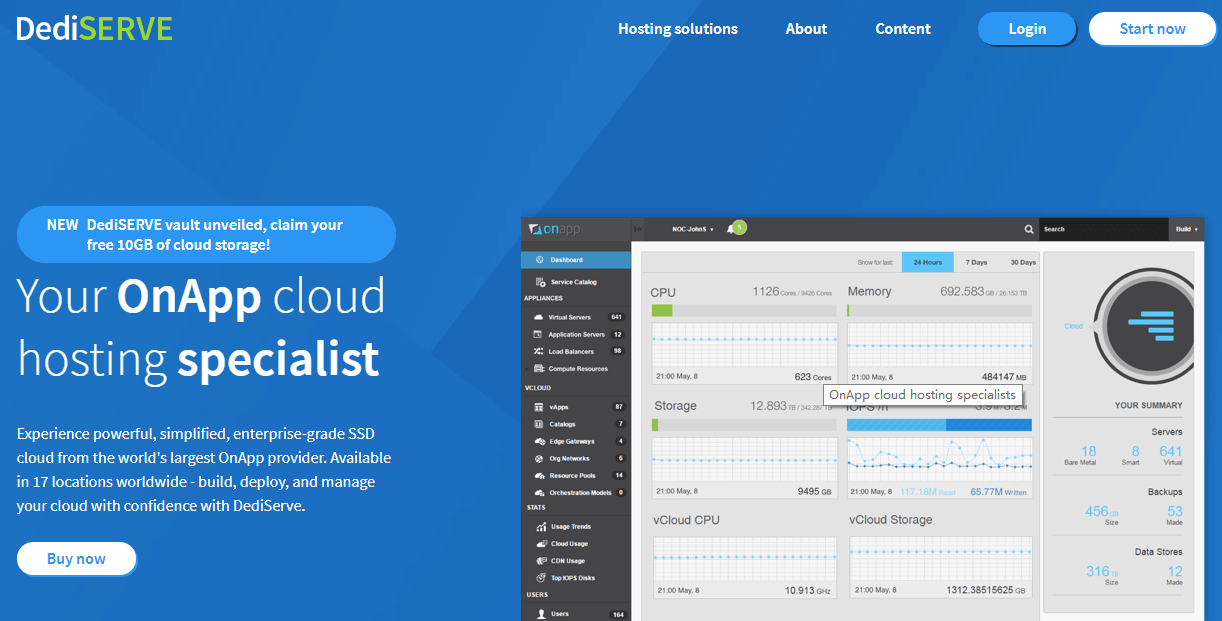
Task: Click the Resource Pools icon
Action: tap(539, 475)
